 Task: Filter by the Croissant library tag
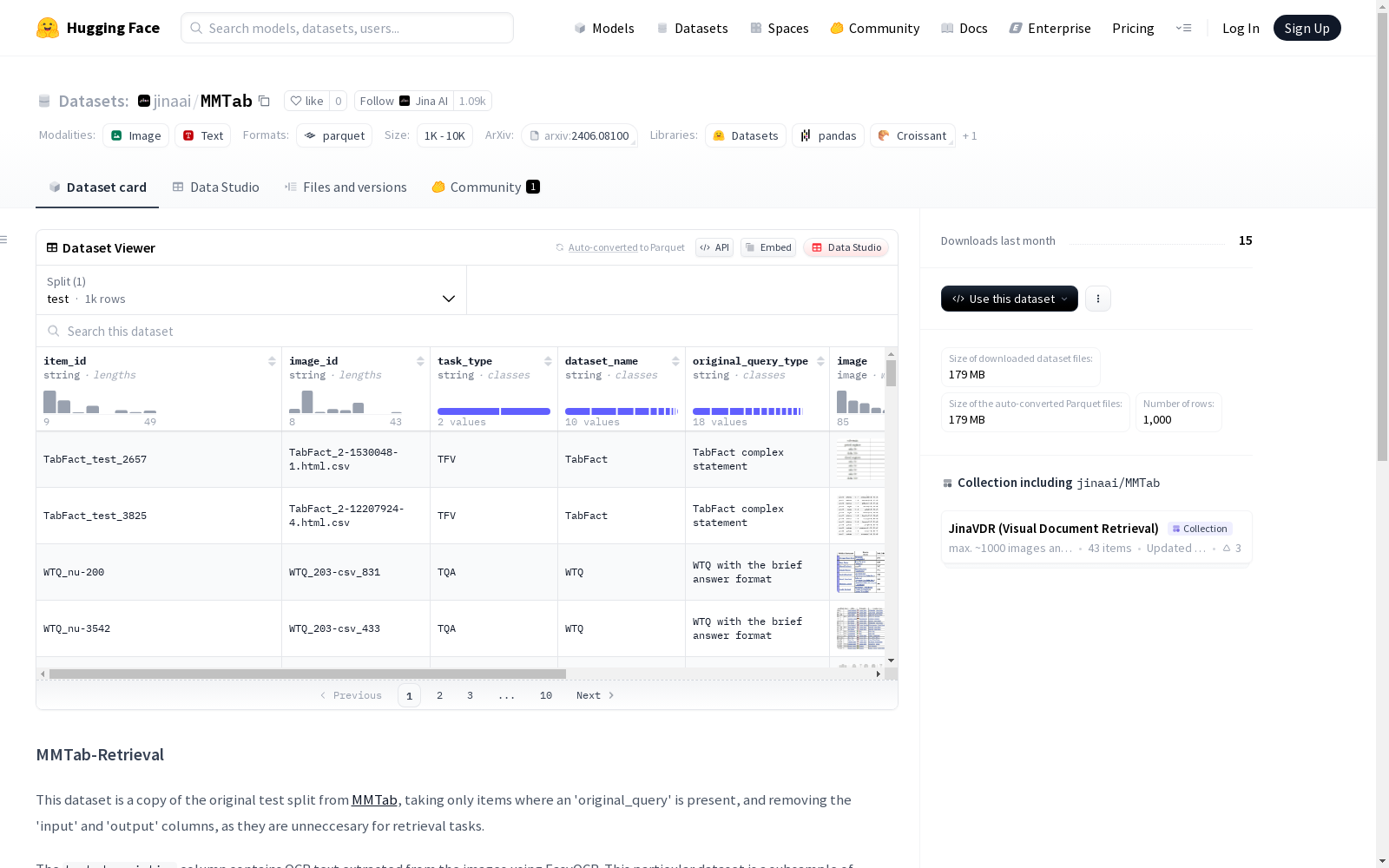tap(912, 135)
